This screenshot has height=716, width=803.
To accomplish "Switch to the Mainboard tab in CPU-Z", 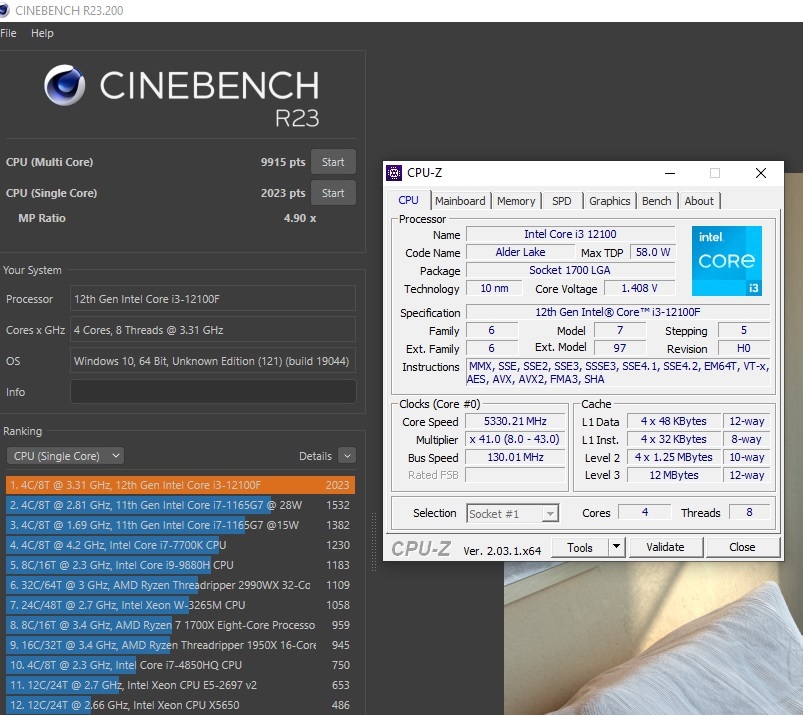I will (460, 201).
